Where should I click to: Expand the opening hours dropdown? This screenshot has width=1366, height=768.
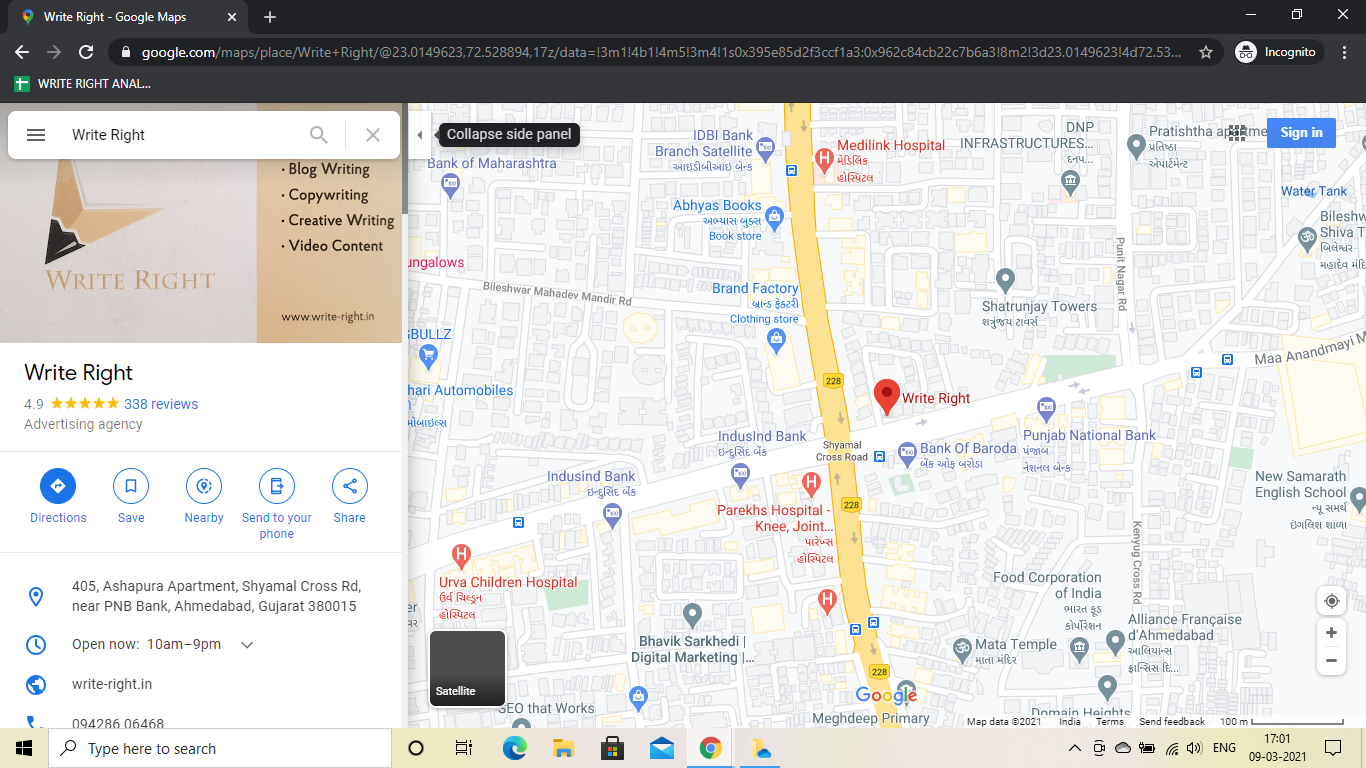(x=247, y=645)
